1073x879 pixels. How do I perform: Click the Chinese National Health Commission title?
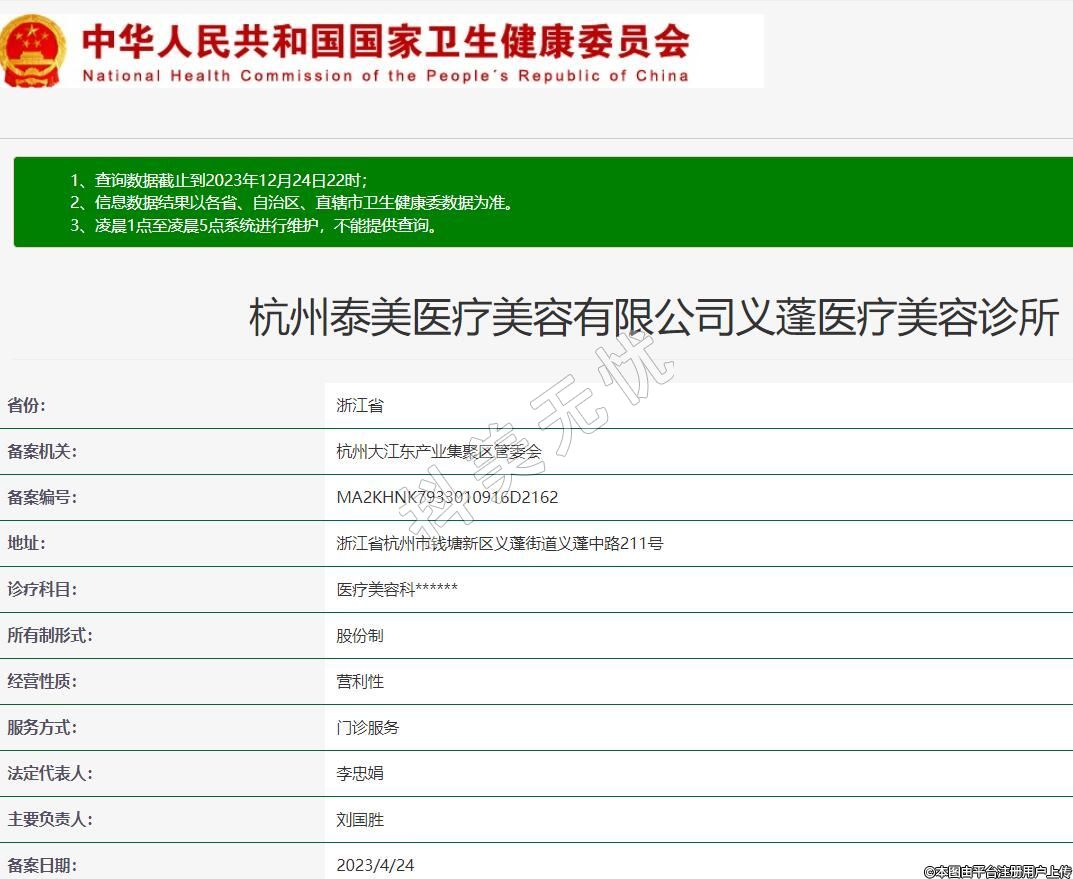point(385,40)
